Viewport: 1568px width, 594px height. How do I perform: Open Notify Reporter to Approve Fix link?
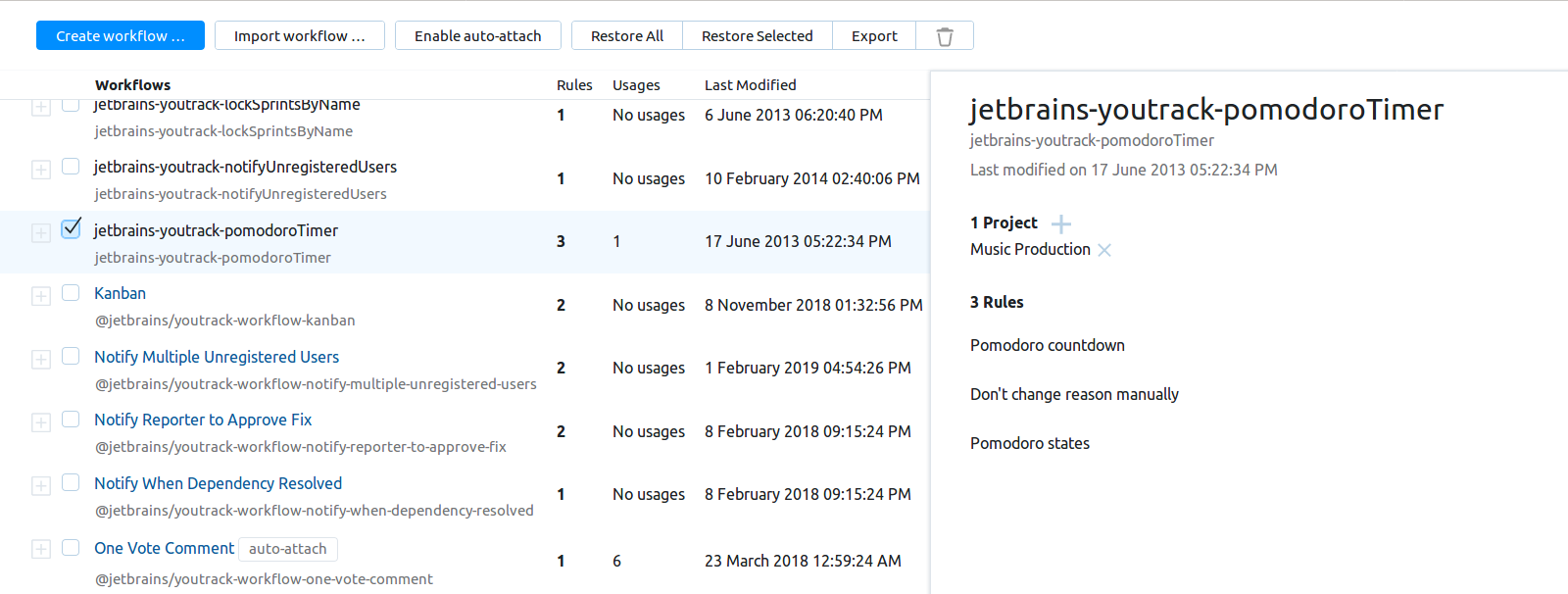203,420
